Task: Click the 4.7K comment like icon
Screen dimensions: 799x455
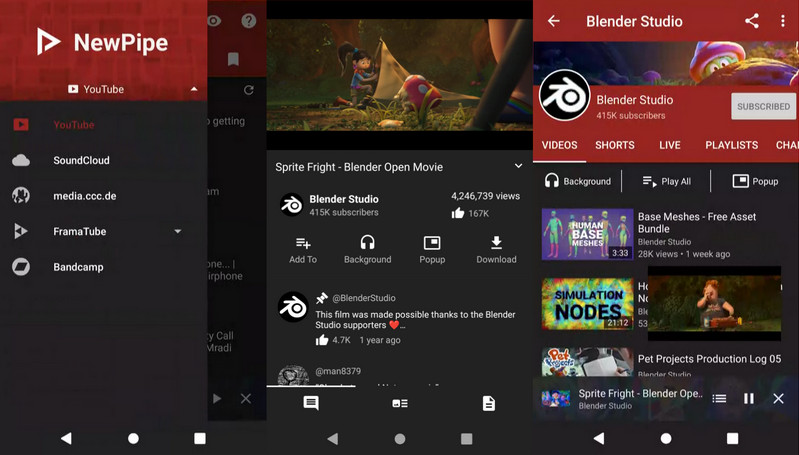Action: (322, 340)
